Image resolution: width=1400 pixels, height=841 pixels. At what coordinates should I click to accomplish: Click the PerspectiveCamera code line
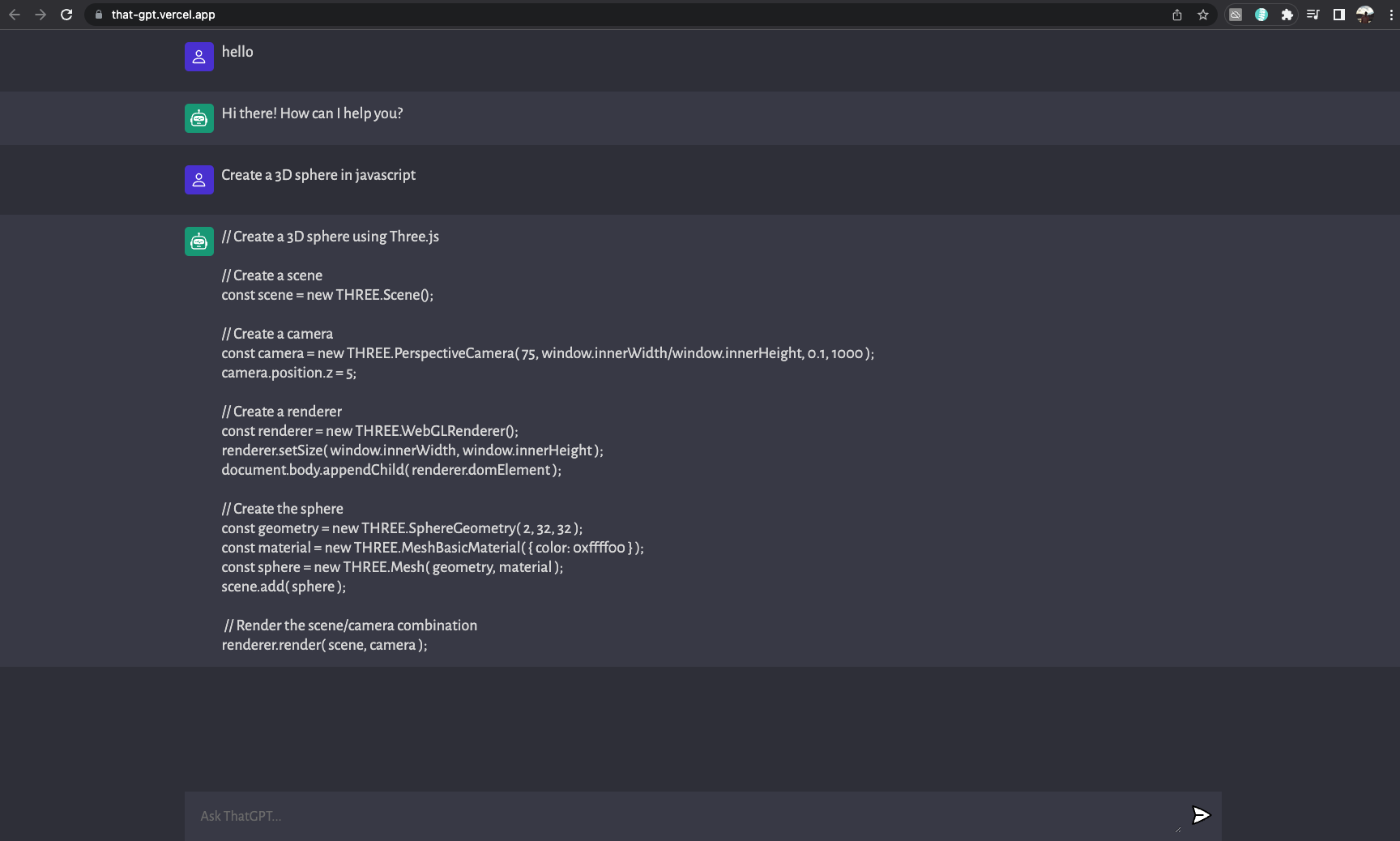(548, 353)
